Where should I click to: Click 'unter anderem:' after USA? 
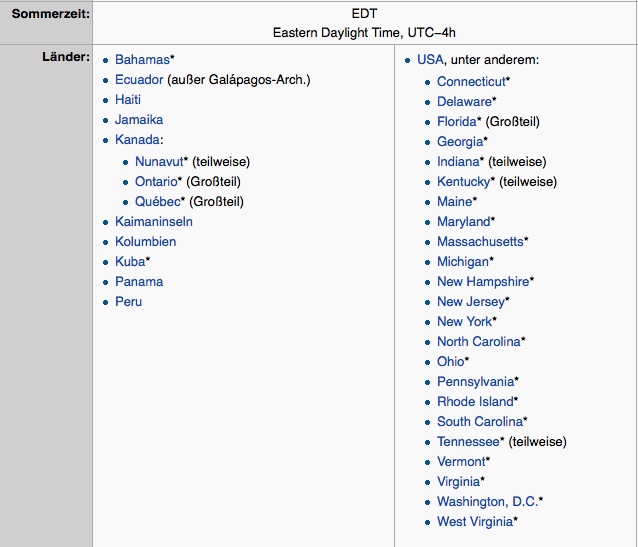coord(495,60)
